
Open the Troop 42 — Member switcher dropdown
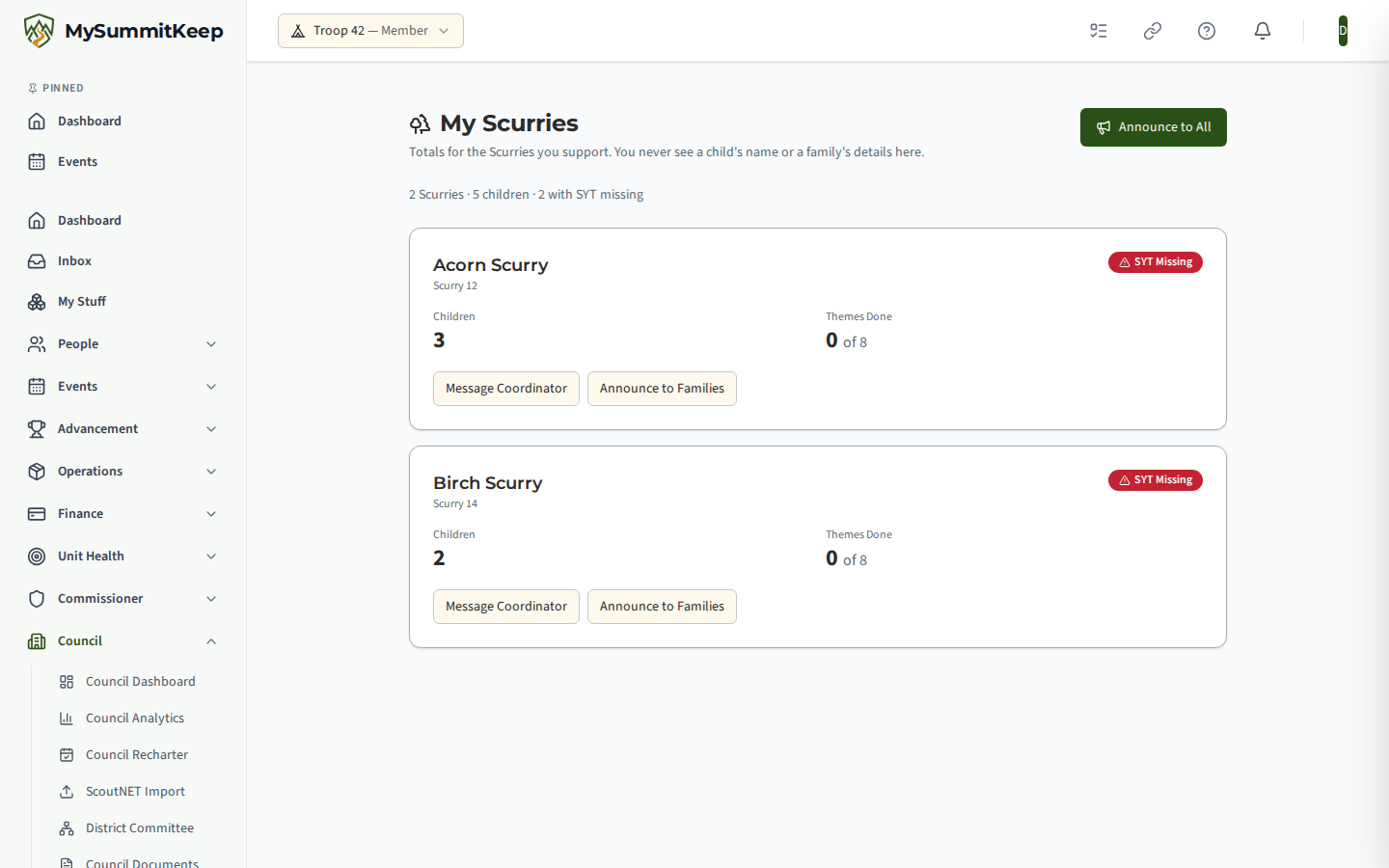click(x=370, y=31)
